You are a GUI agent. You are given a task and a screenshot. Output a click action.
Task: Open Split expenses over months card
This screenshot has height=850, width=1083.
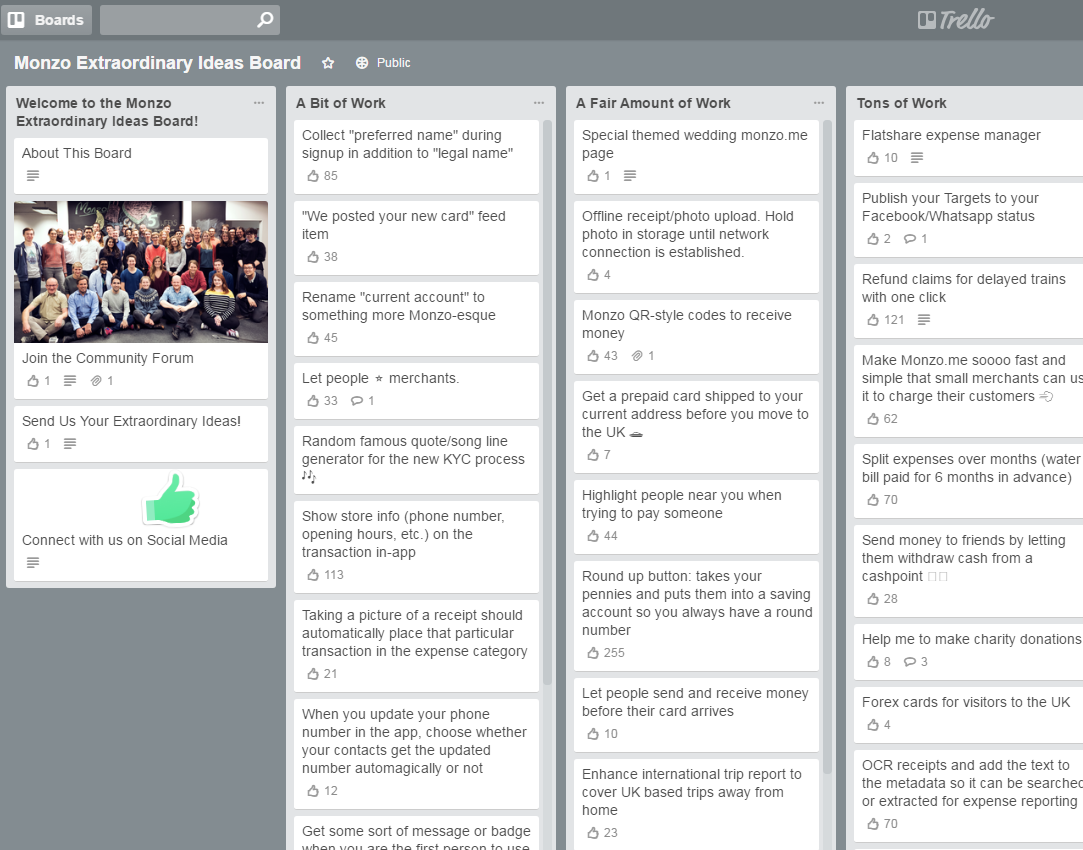point(968,481)
